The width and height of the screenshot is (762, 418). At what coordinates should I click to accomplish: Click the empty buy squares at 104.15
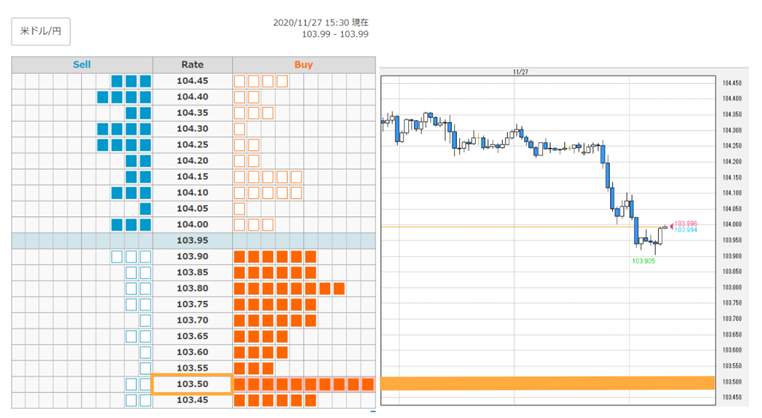[268, 177]
